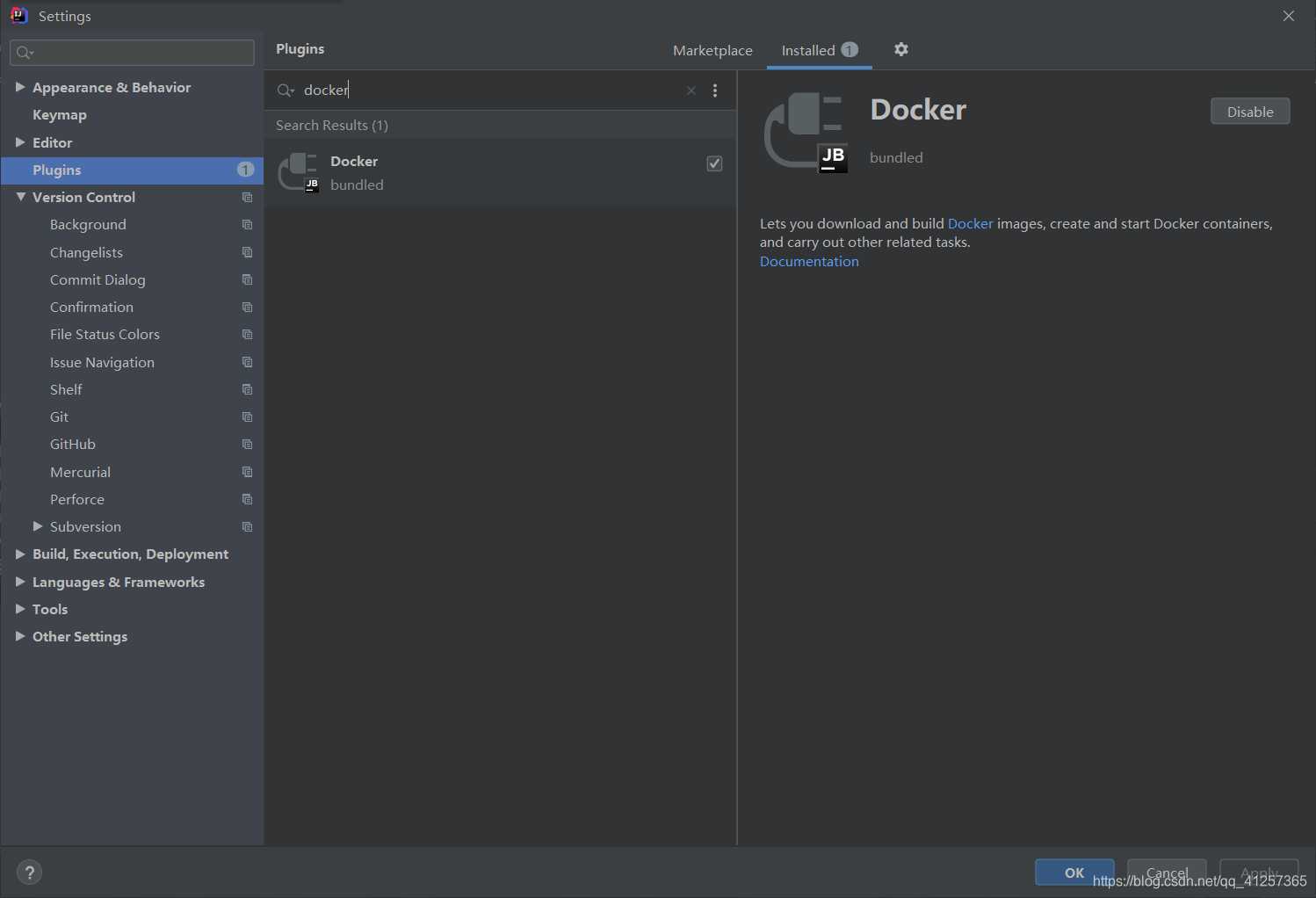Click the IntelliJ IDEA title bar icon
This screenshot has width=1316, height=898.
(18, 15)
